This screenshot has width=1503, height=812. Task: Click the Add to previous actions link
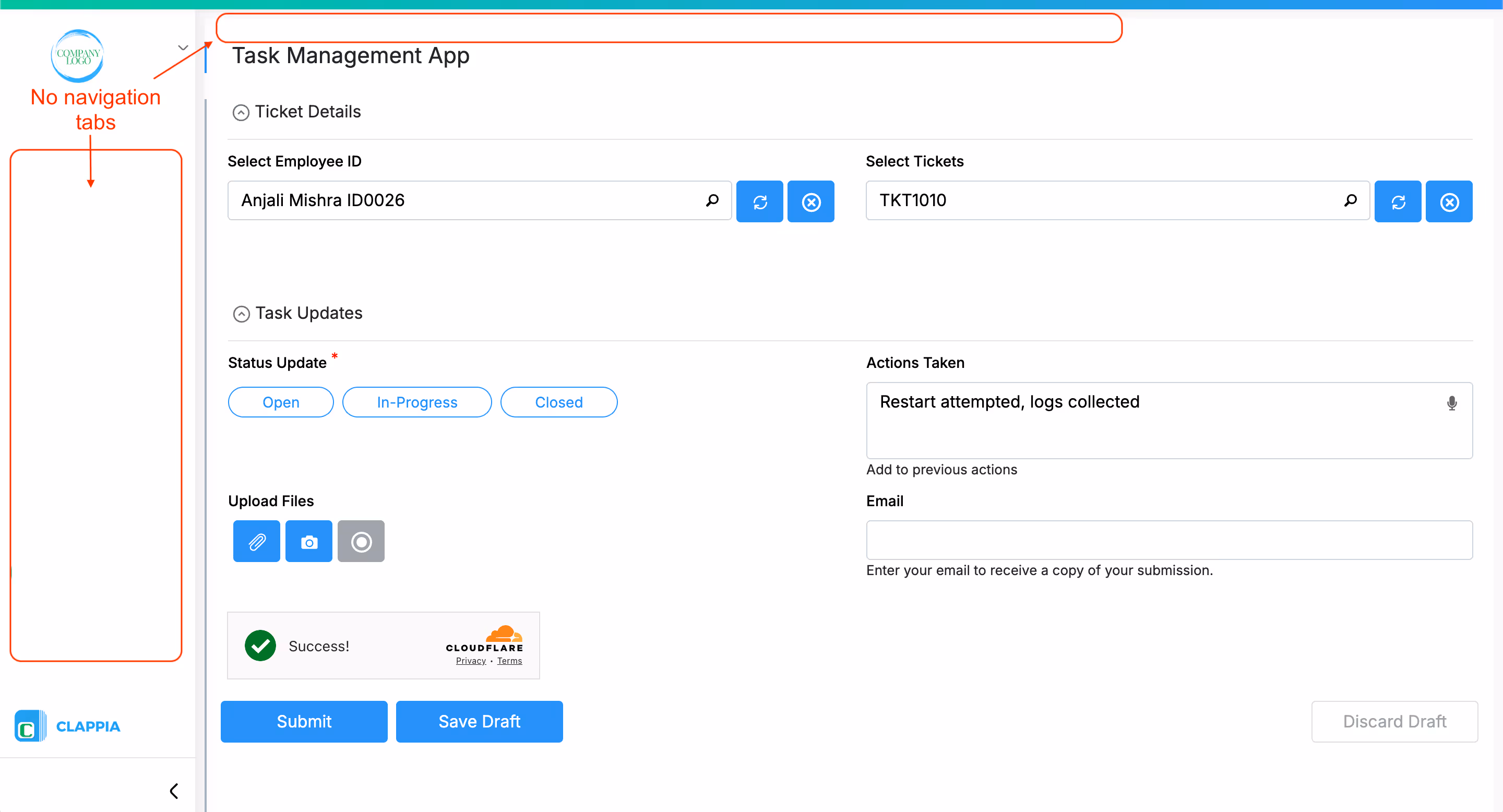[x=941, y=470]
